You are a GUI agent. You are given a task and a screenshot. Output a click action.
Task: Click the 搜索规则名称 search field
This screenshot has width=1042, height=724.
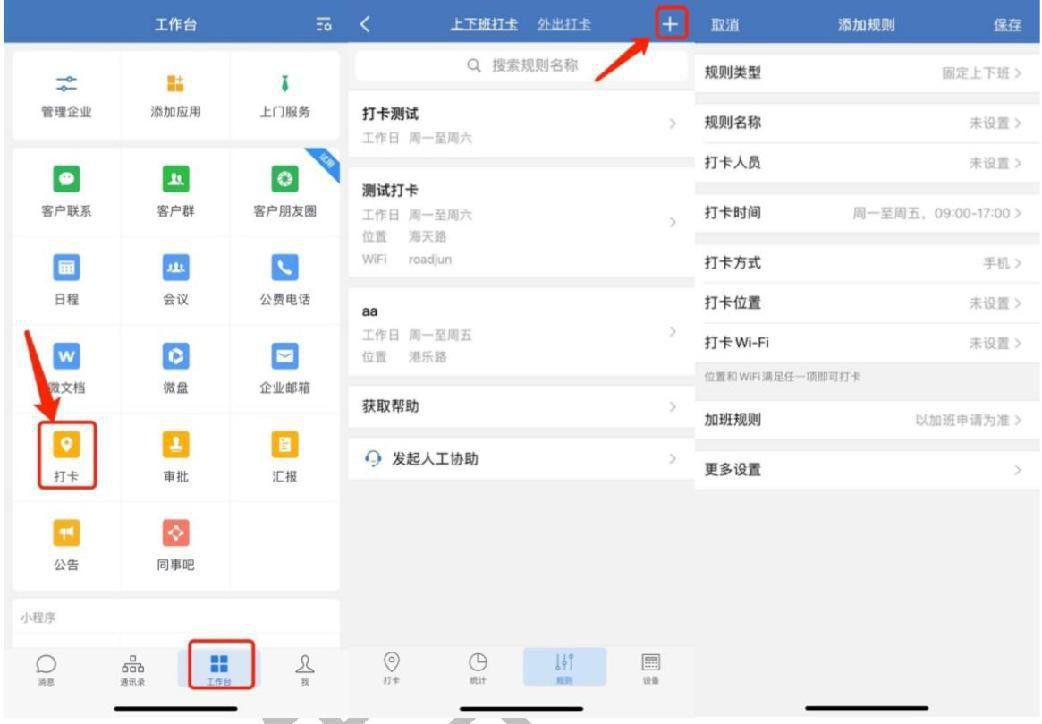tap(523, 65)
